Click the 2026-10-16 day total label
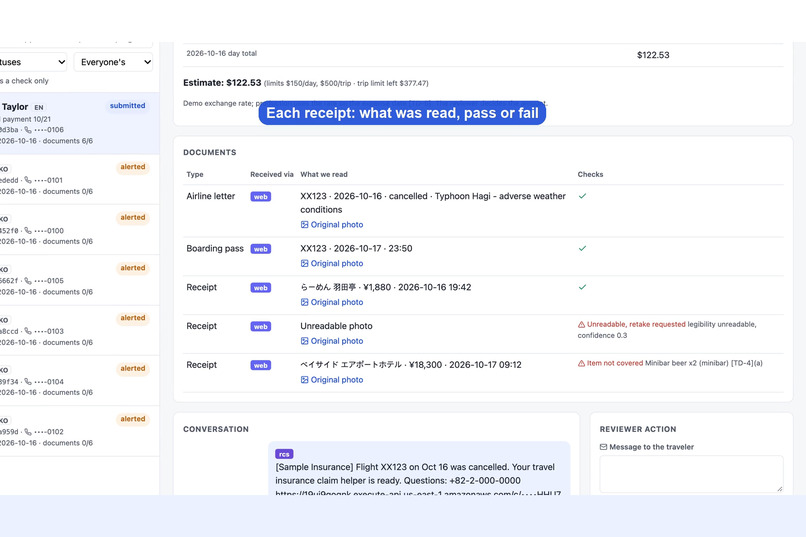 point(222,53)
